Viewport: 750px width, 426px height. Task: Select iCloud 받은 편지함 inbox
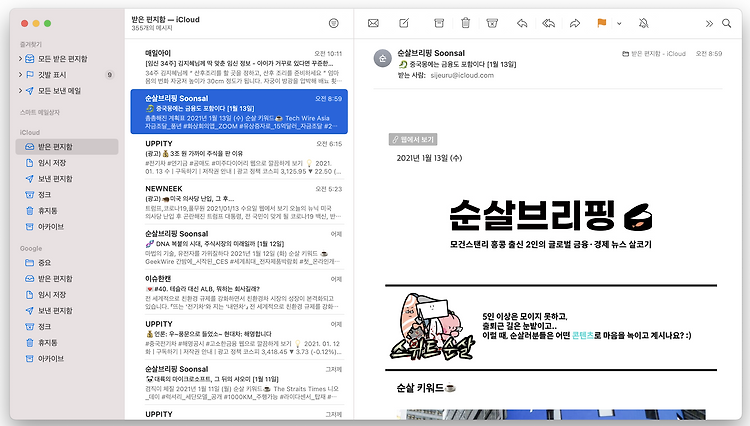pos(67,147)
